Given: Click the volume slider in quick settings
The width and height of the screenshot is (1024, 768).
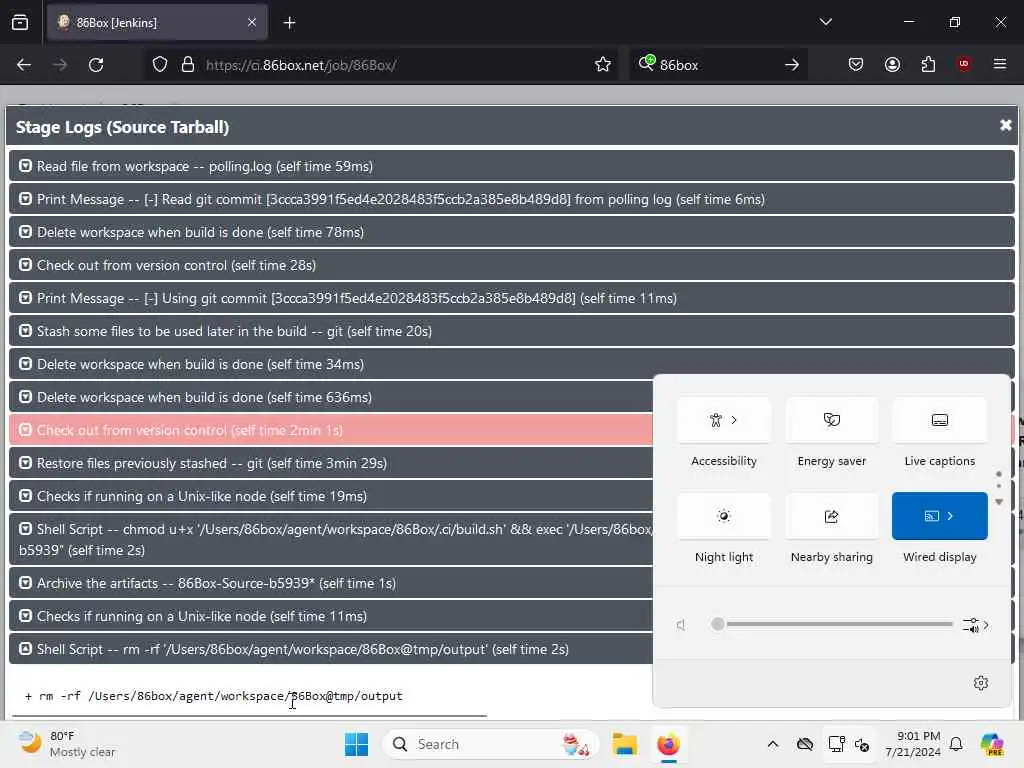Looking at the screenshot, I should (x=833, y=624).
